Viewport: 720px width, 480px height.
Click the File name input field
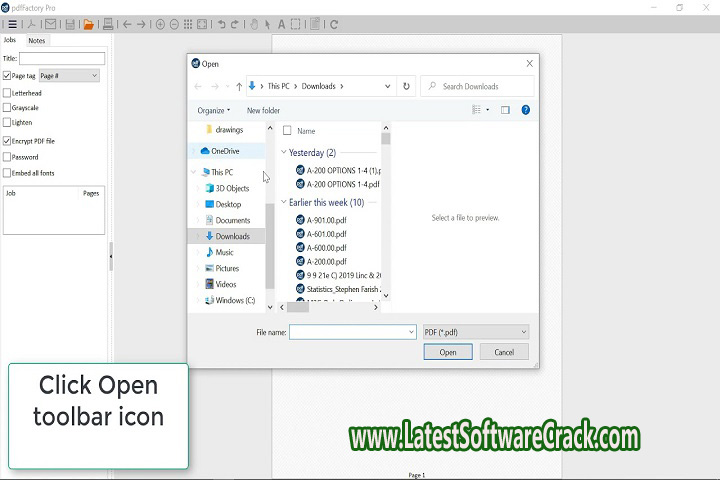(x=352, y=331)
